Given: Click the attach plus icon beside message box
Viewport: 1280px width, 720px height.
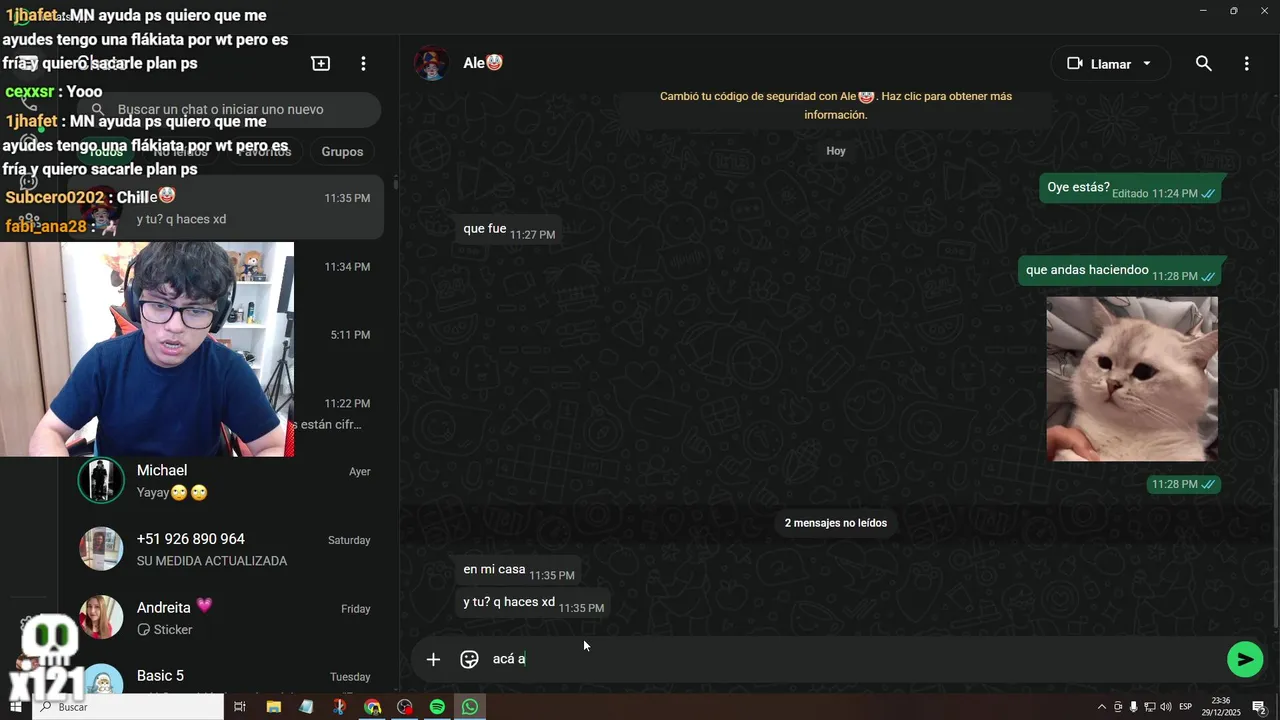Looking at the screenshot, I should (433, 659).
